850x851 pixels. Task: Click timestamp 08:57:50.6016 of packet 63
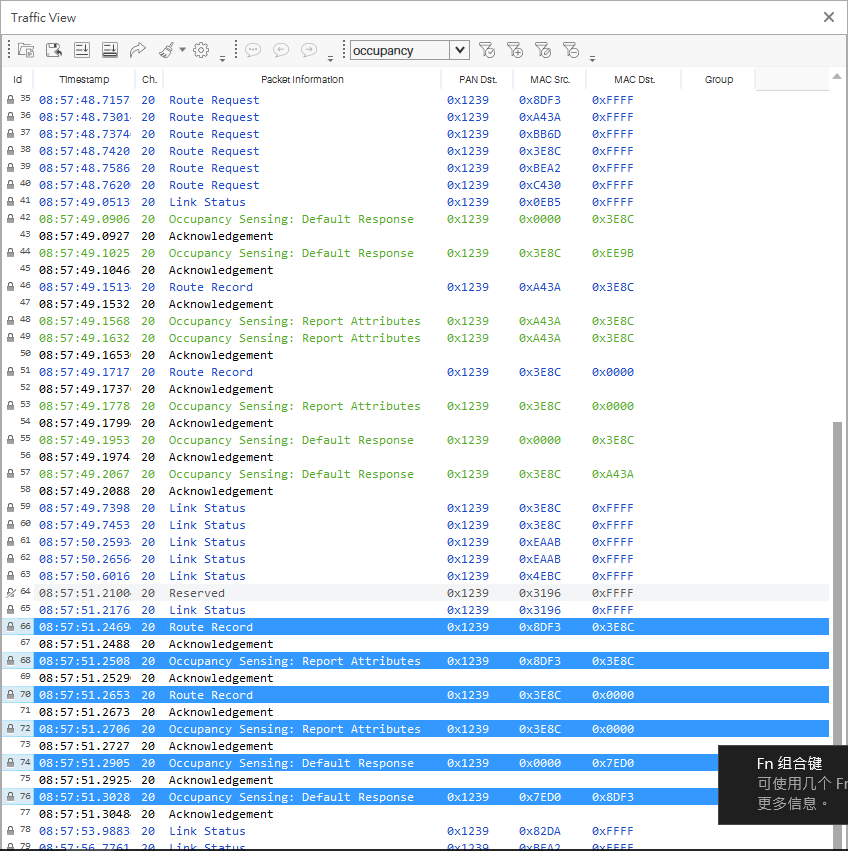(x=84, y=576)
